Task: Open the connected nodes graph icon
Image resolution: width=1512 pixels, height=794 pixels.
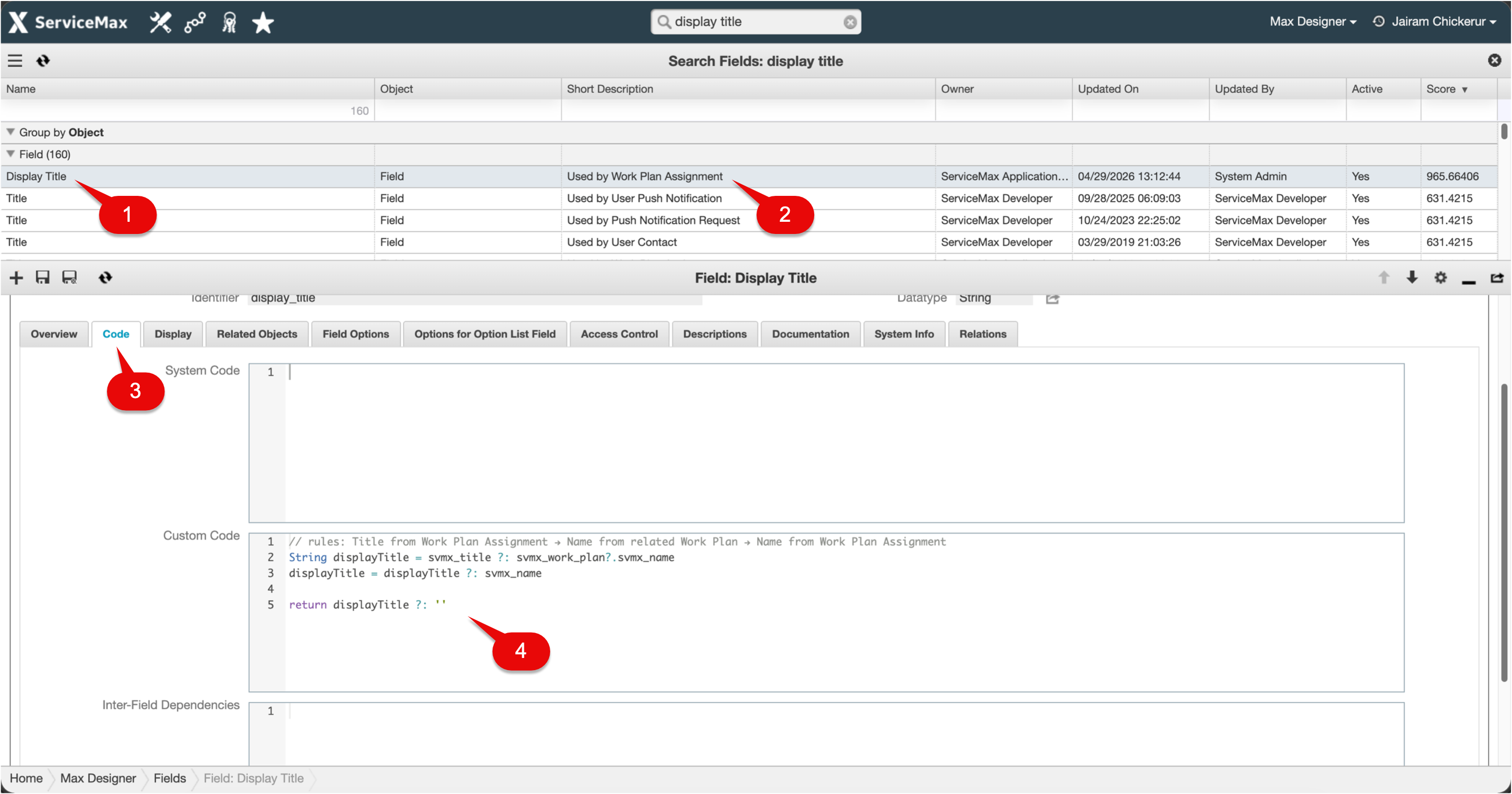Action: click(195, 22)
